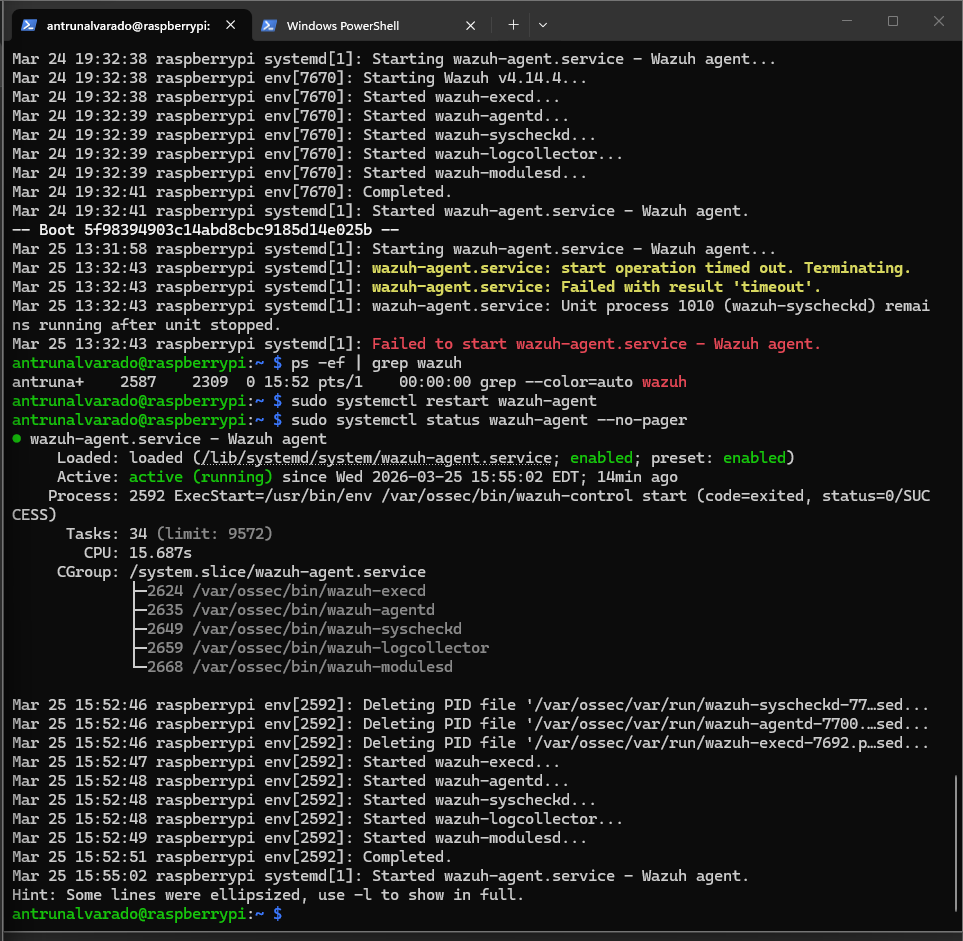
Task: Click the '2649 /var/ossec/bin/wazuh-syscheckd' process line
Action: (x=304, y=629)
